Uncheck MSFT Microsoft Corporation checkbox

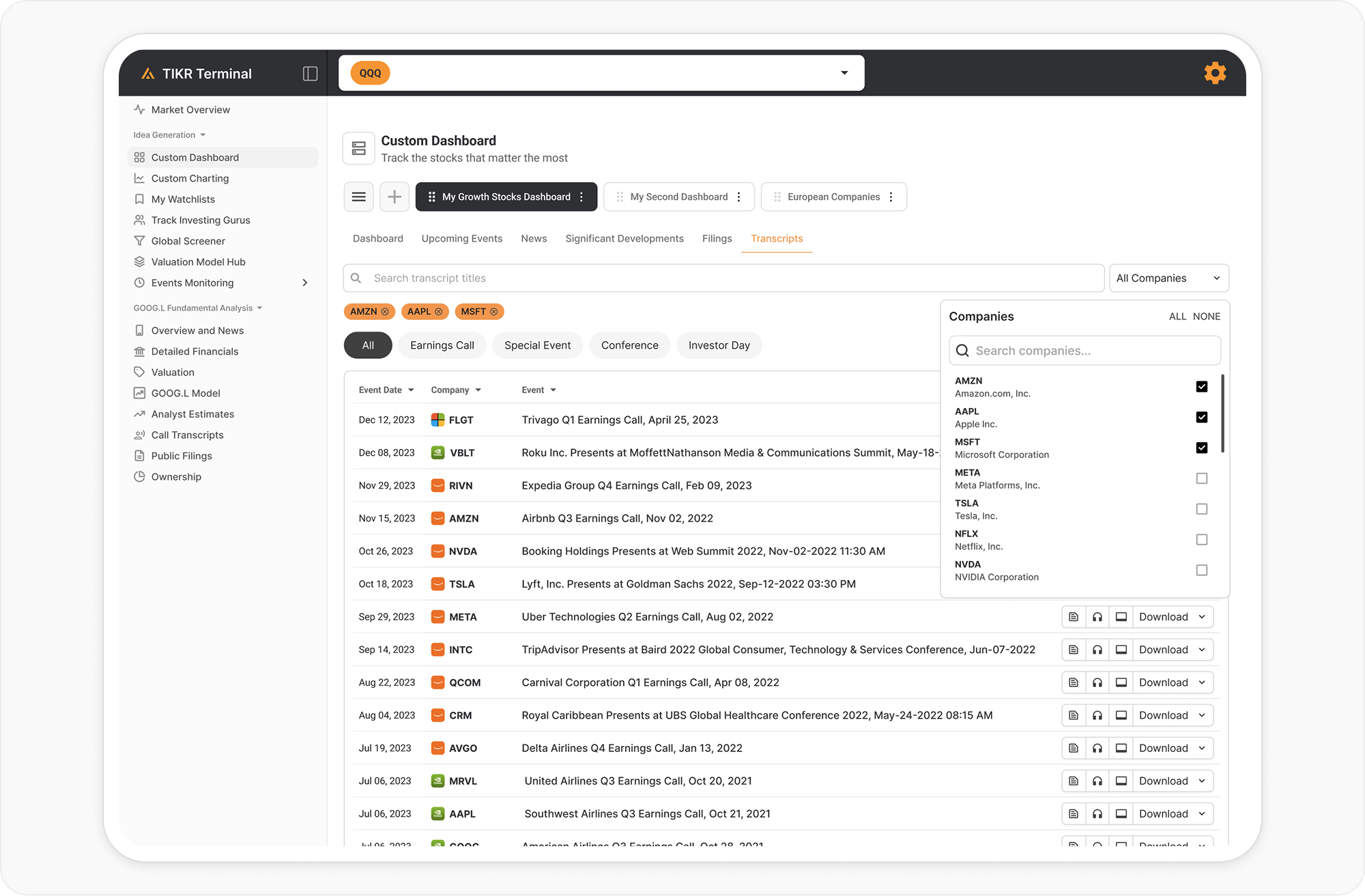coord(1202,448)
